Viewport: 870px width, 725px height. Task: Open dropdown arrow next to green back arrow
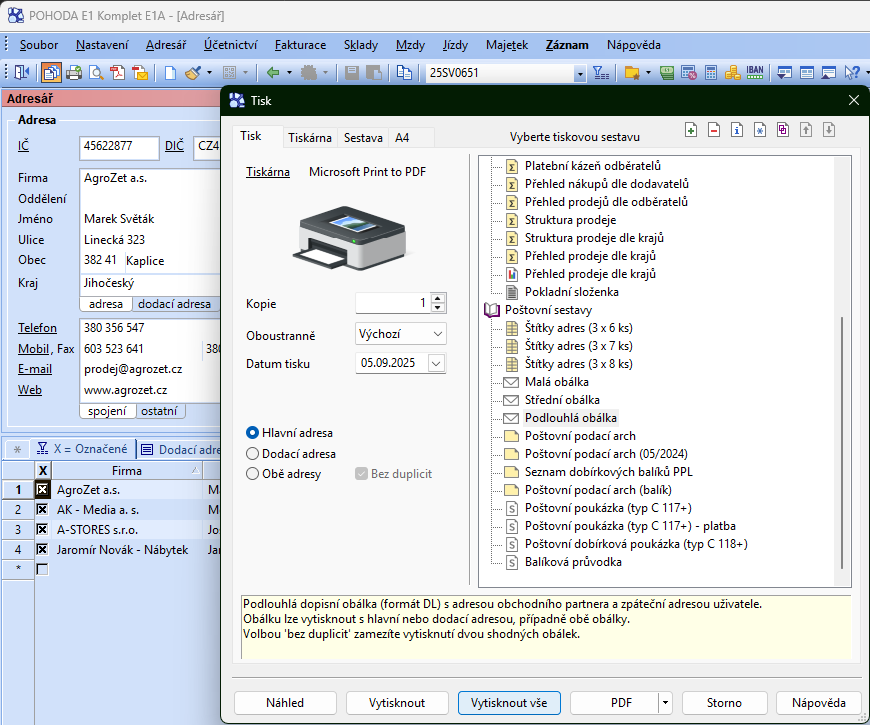click(289, 73)
